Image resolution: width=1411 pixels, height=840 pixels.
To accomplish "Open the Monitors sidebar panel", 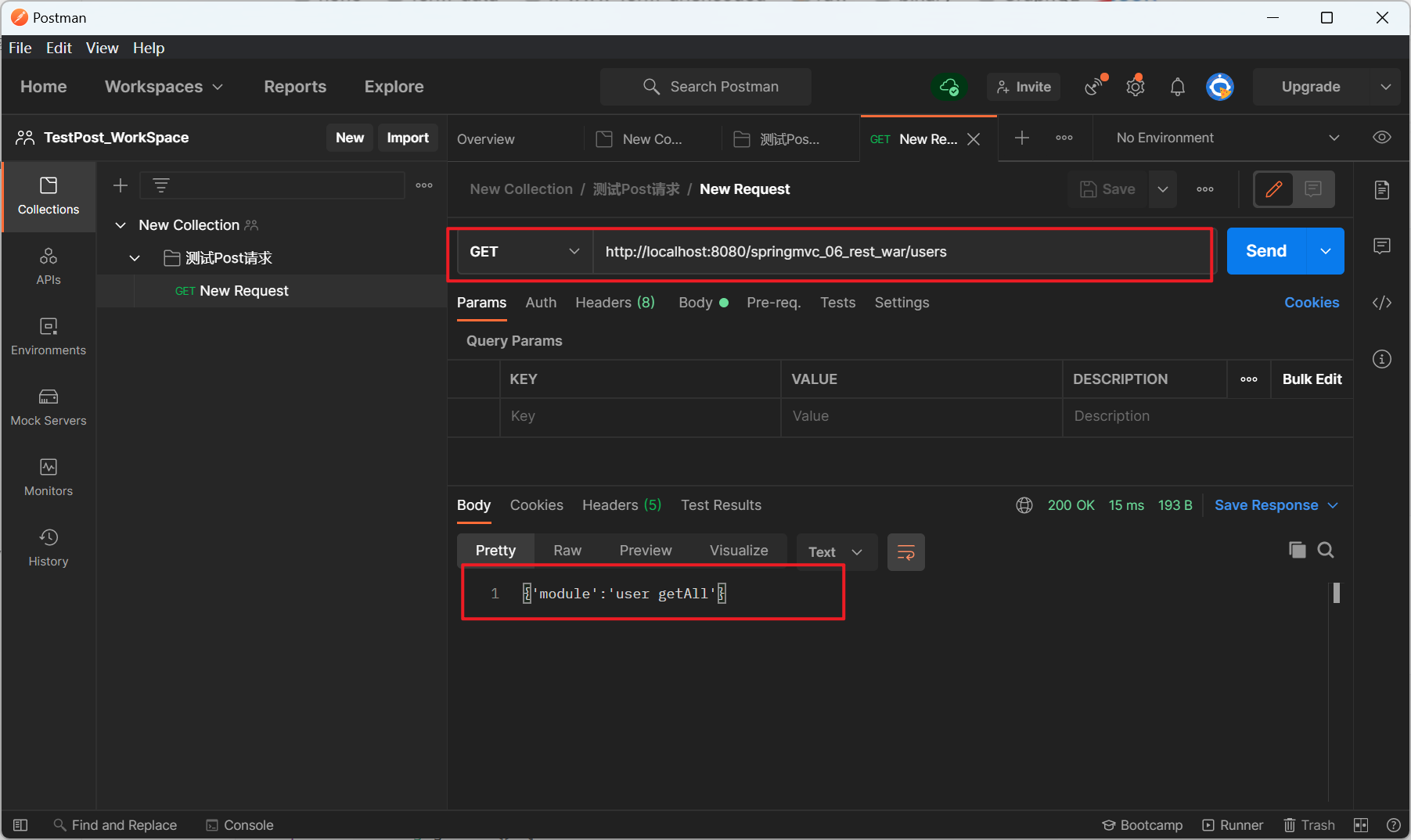I will (x=49, y=478).
